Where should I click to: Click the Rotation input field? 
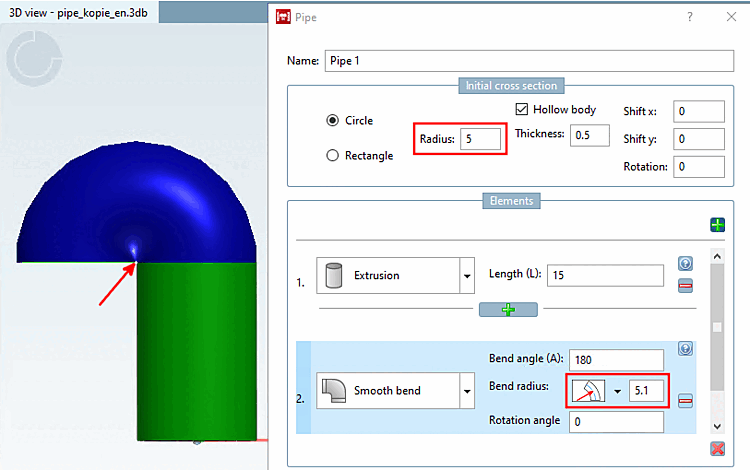coord(699,167)
